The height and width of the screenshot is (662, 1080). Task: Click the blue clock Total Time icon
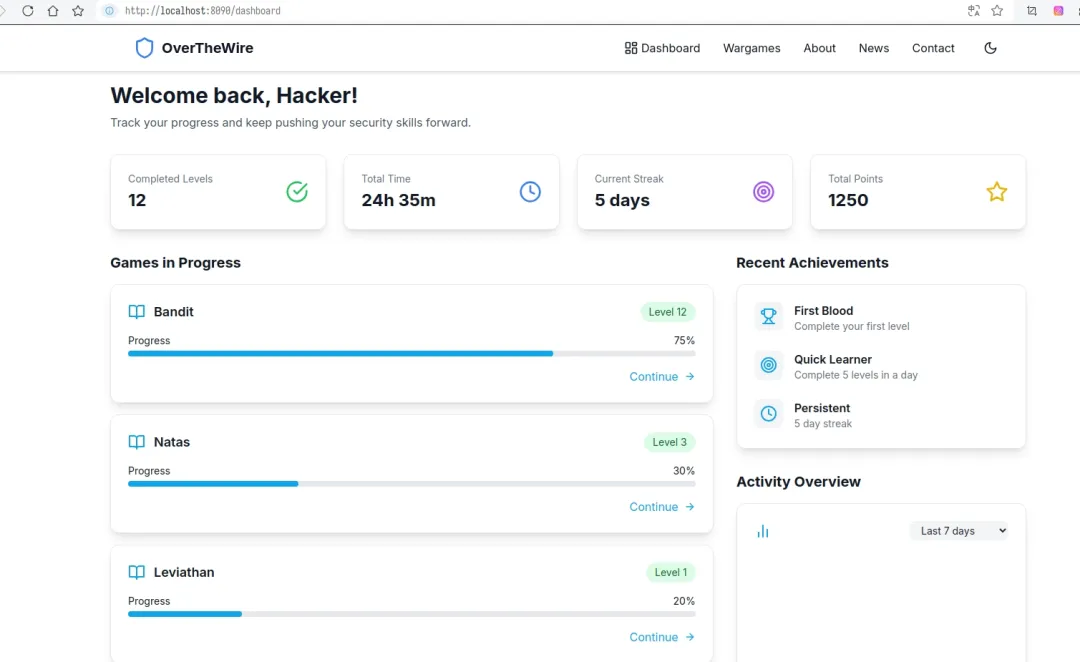(x=530, y=192)
